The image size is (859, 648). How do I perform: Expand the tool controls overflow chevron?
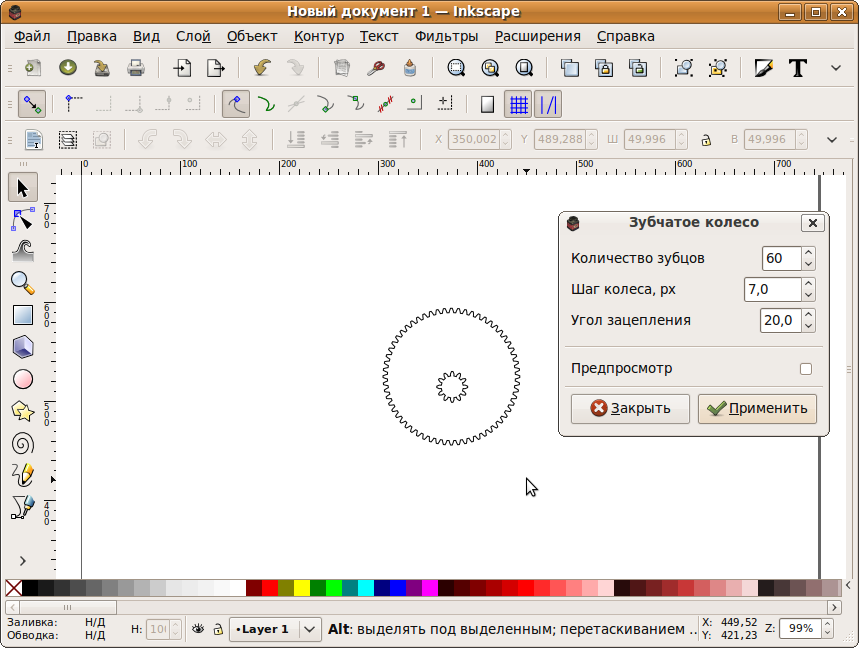[832, 140]
